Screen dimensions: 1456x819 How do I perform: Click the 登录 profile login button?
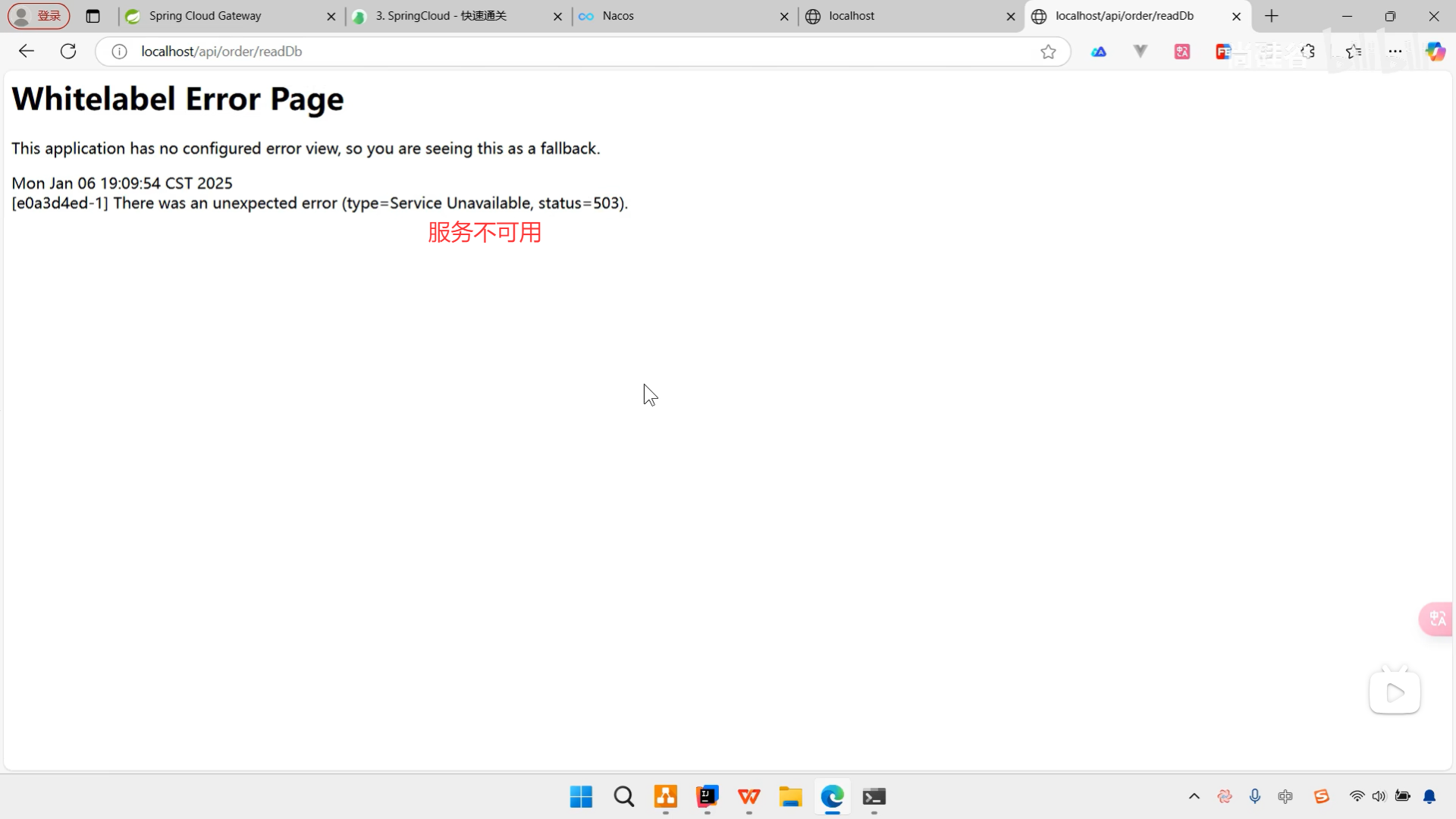point(39,16)
